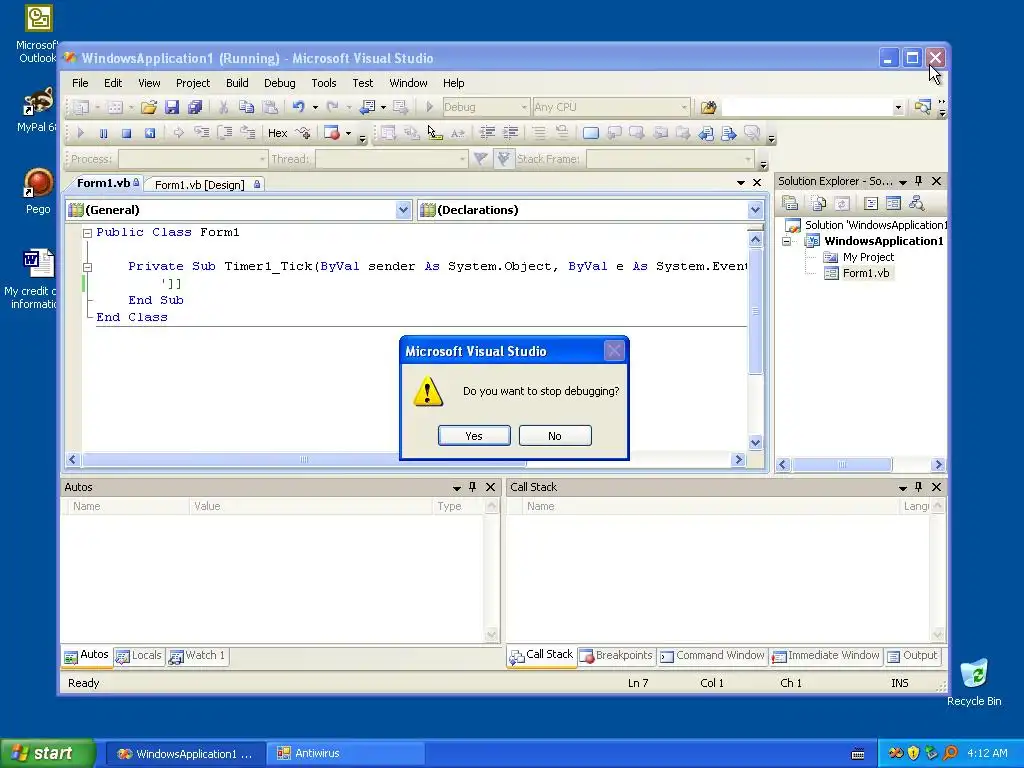Click the Refresh icon in Solution Explorer
This screenshot has height=768, width=1024.
click(842, 203)
